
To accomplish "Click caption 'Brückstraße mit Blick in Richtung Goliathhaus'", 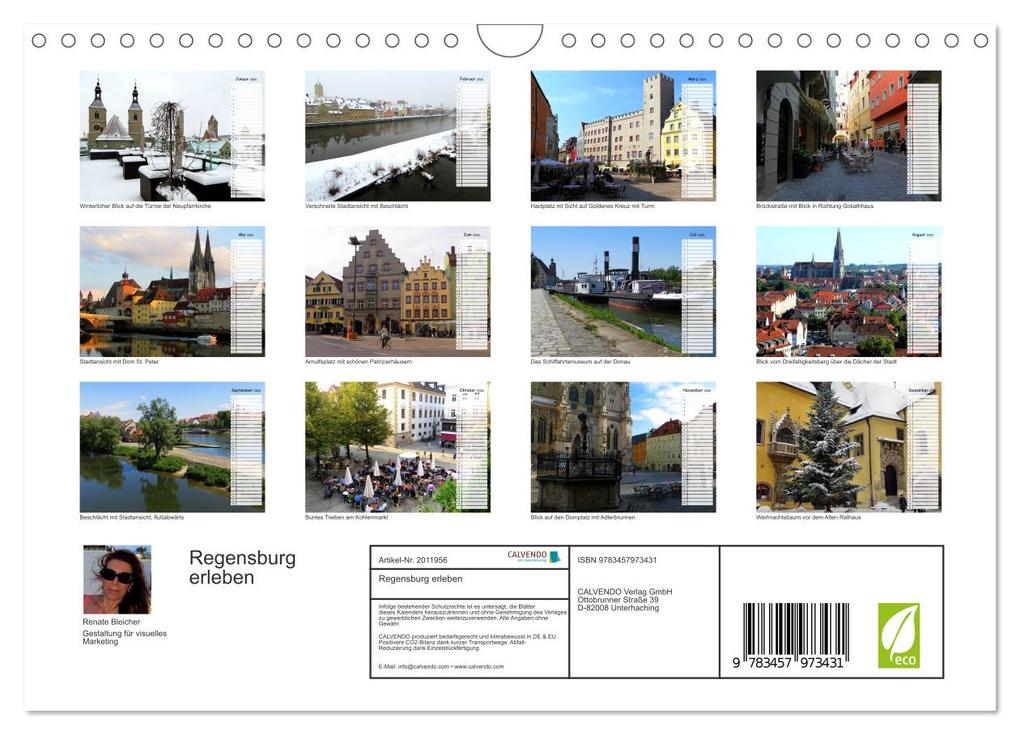I will click(814, 206).
